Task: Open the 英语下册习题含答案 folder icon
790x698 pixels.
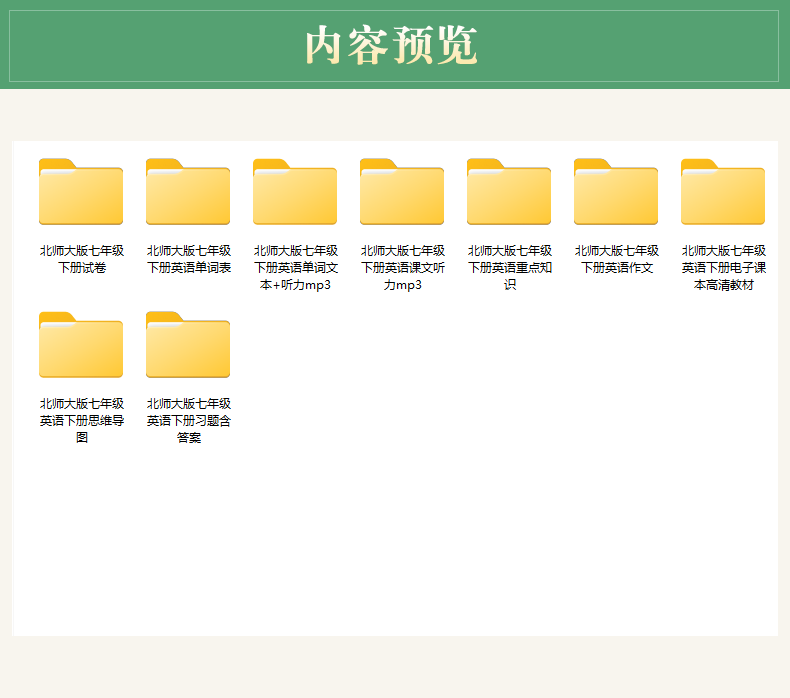Action: point(188,345)
